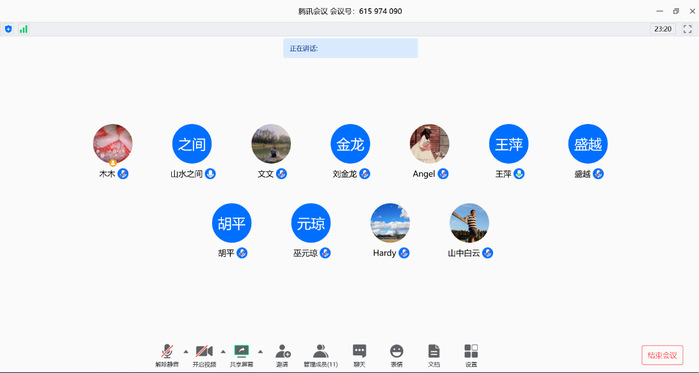Click 山中白云 muted microphone icon
Screen dimensions: 699x373
coord(487,253)
